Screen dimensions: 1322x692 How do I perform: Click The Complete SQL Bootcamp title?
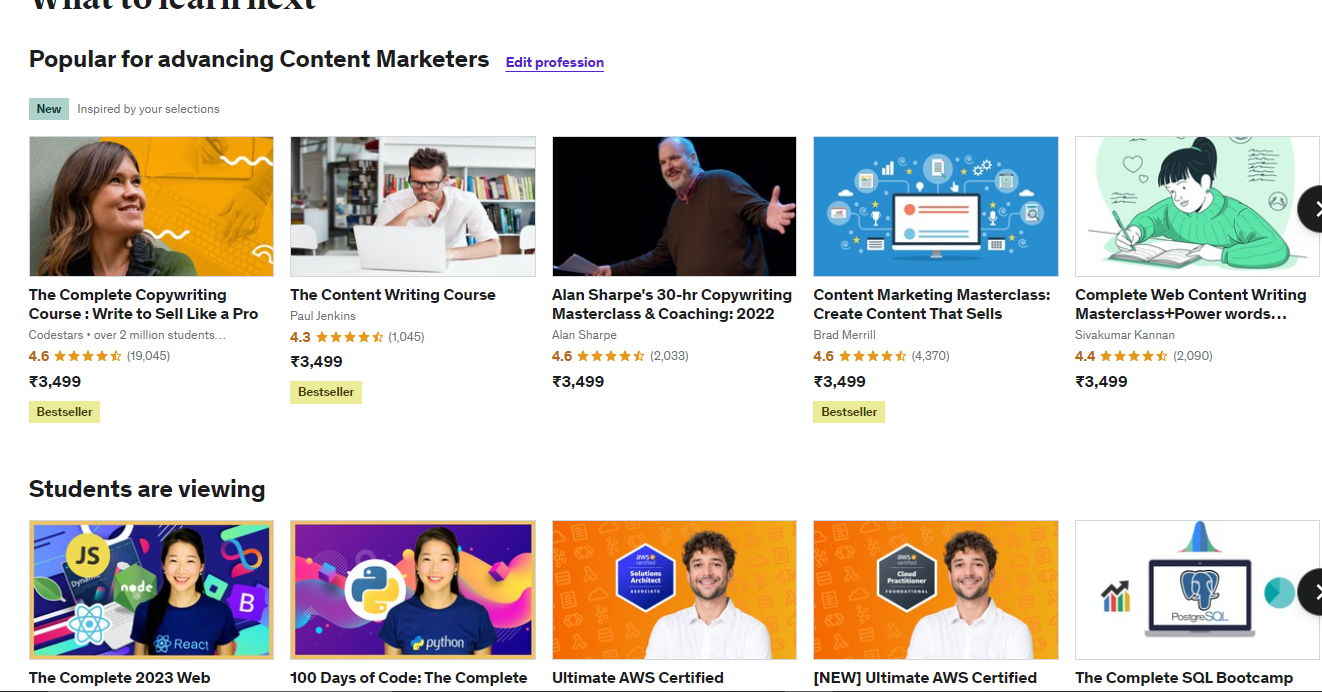(x=1184, y=678)
